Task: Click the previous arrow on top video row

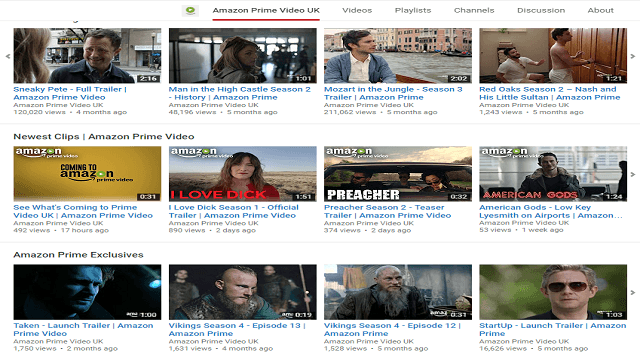Action: [7, 56]
